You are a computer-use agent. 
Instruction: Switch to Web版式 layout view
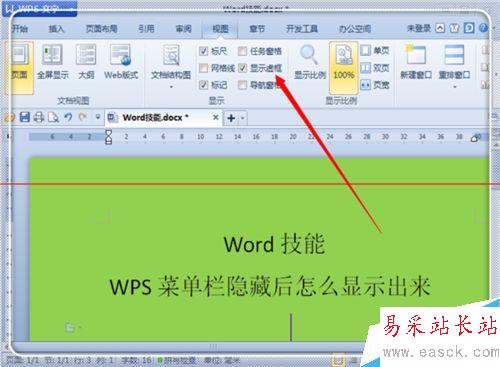(121, 63)
